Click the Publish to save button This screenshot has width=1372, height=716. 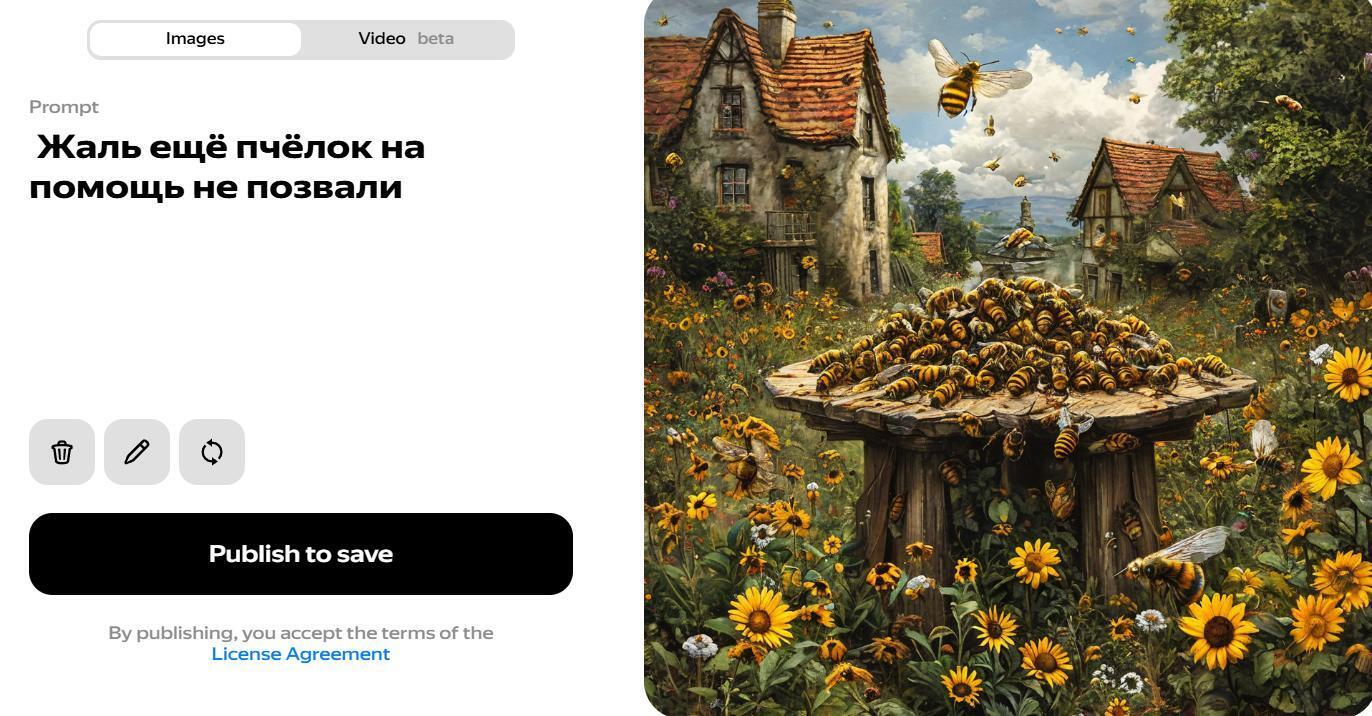click(301, 554)
